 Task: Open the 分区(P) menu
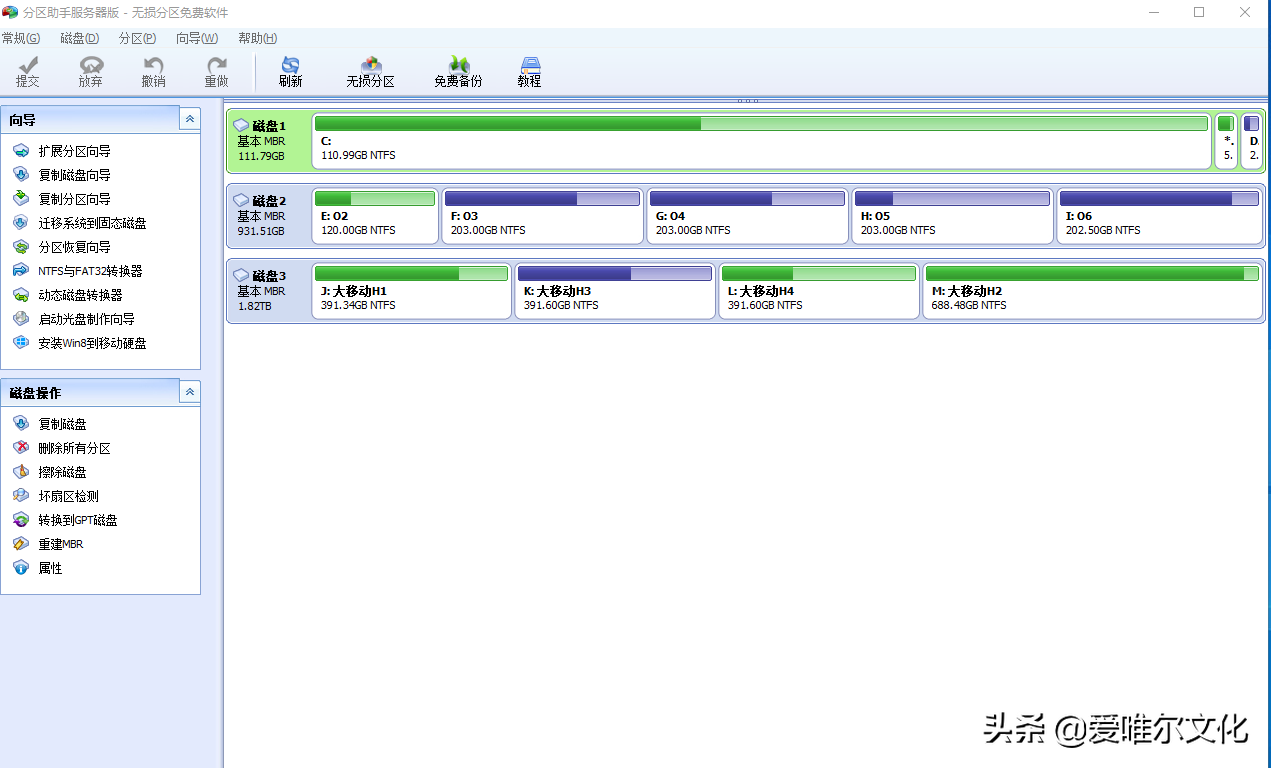point(137,38)
